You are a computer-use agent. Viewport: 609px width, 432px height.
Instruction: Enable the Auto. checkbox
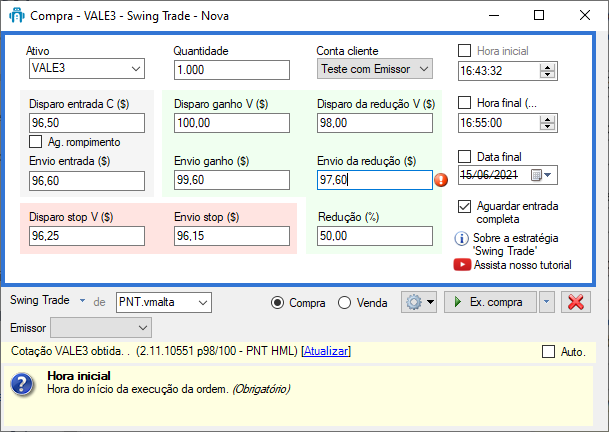548,352
